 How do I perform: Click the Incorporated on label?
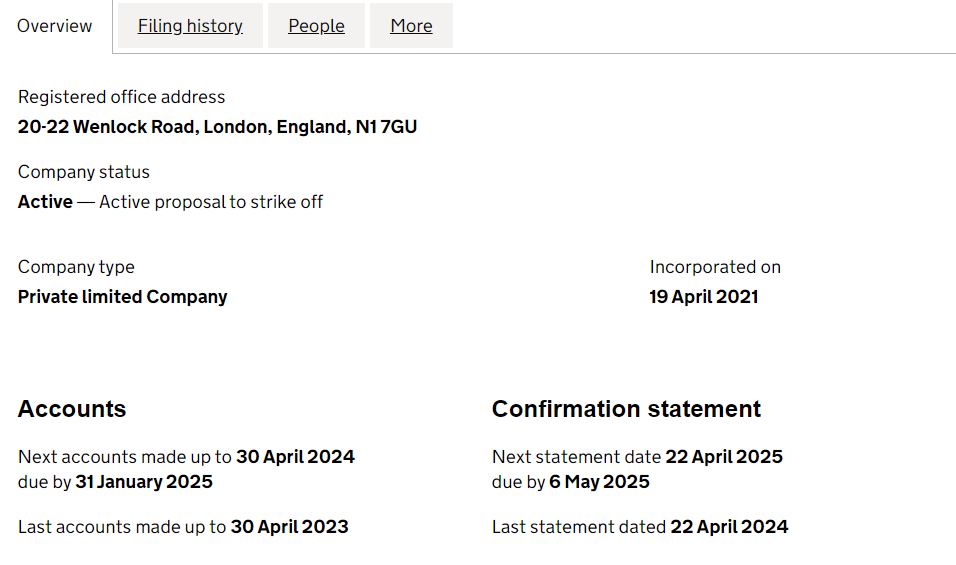coord(715,267)
